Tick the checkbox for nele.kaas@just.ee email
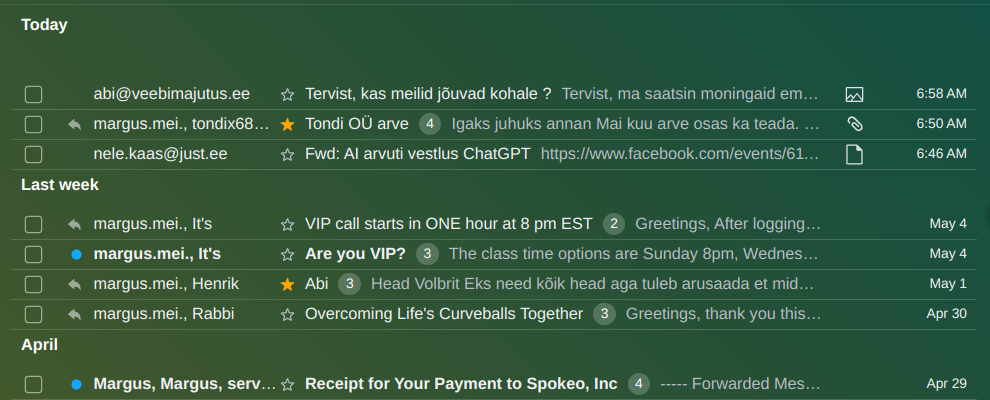This screenshot has width=990, height=400. (x=34, y=155)
